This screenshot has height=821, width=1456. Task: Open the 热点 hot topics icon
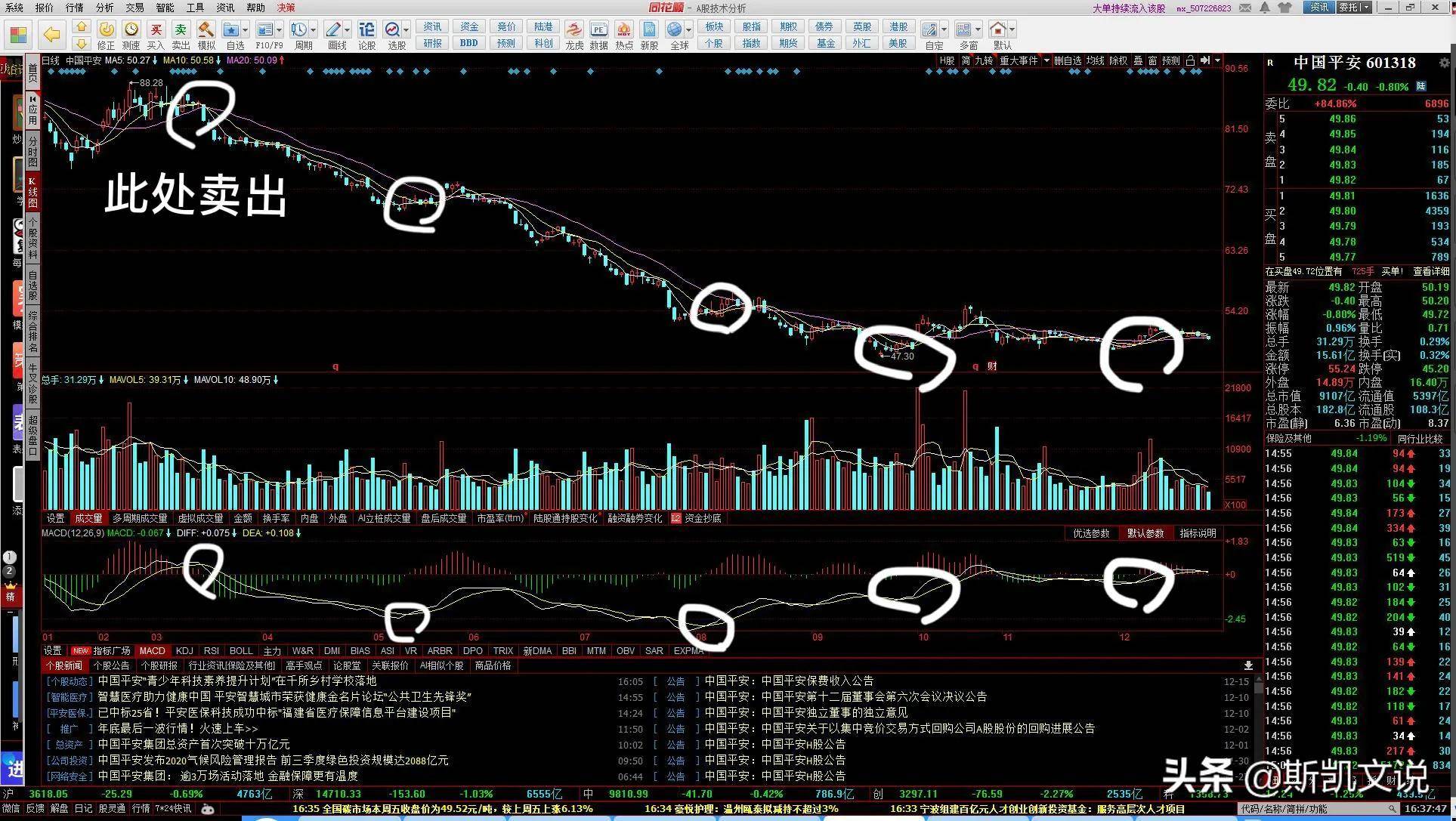[624, 29]
